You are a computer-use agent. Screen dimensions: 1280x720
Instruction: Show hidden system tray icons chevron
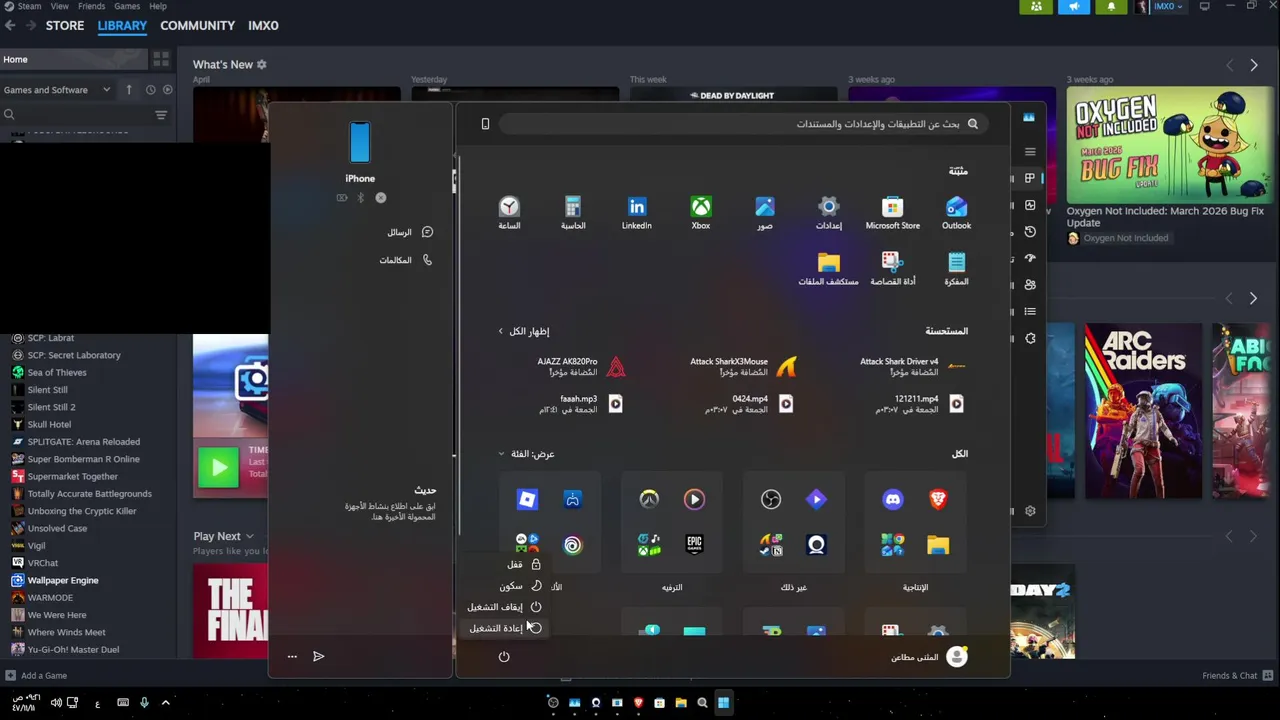click(x=166, y=703)
